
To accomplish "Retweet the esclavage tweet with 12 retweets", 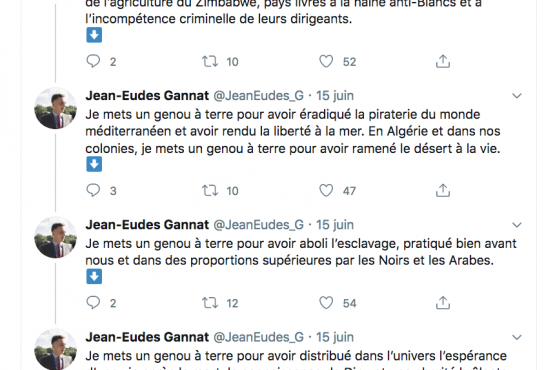I will (x=210, y=303).
